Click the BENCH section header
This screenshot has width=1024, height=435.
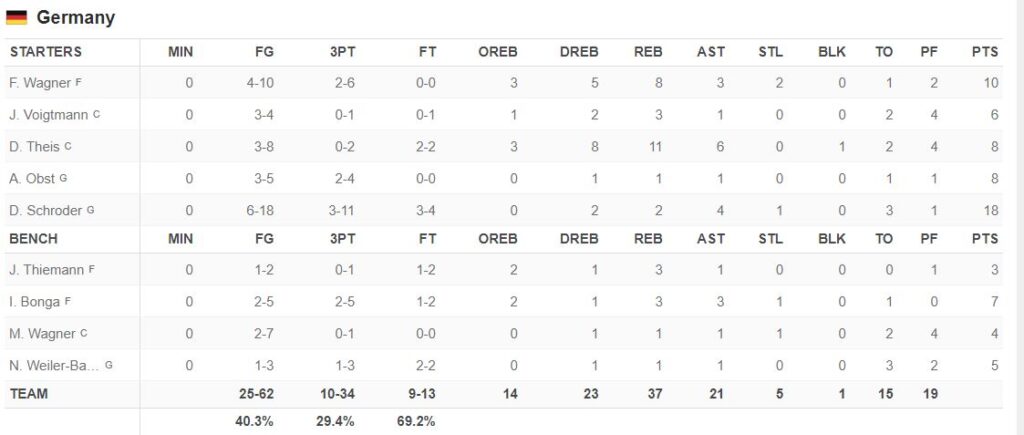coord(33,238)
